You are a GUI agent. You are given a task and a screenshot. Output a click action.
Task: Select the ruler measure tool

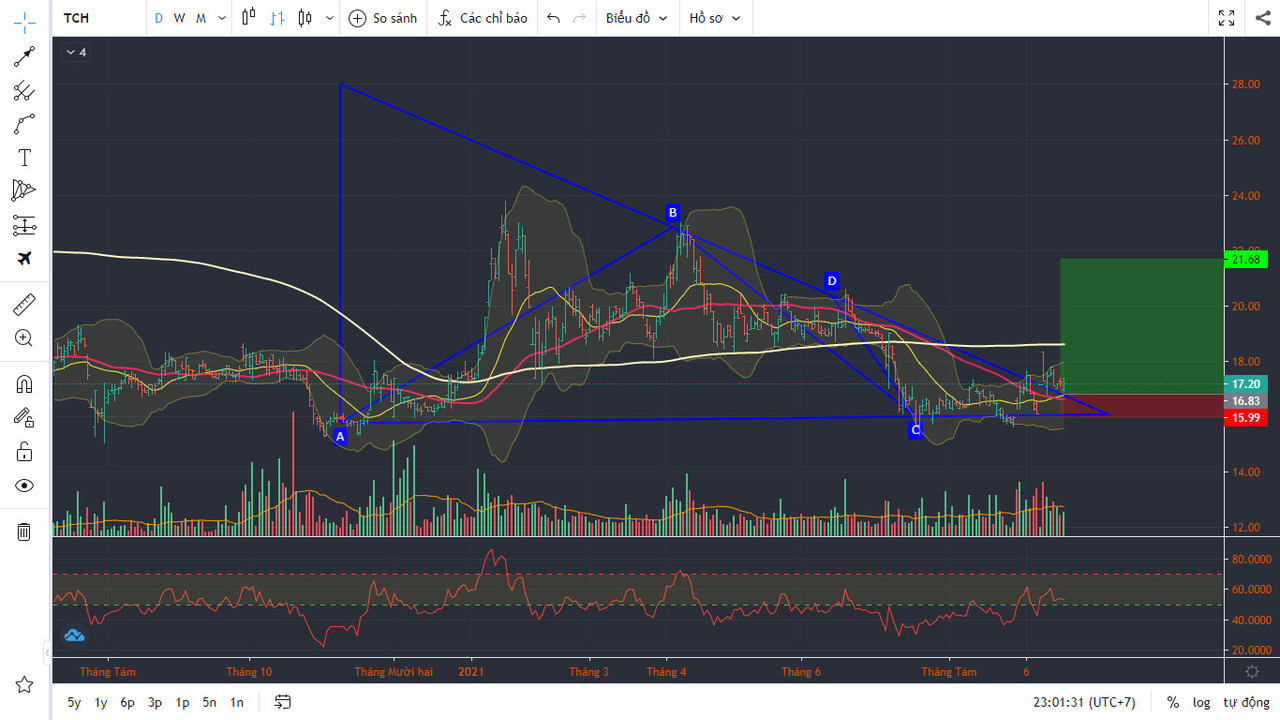(24, 304)
